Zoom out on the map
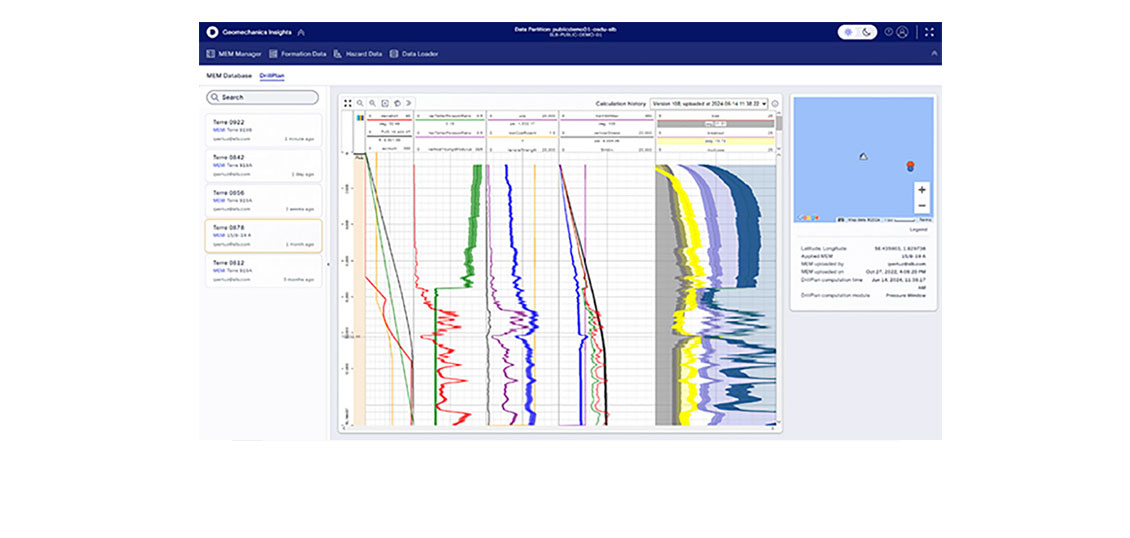 pos(921,205)
